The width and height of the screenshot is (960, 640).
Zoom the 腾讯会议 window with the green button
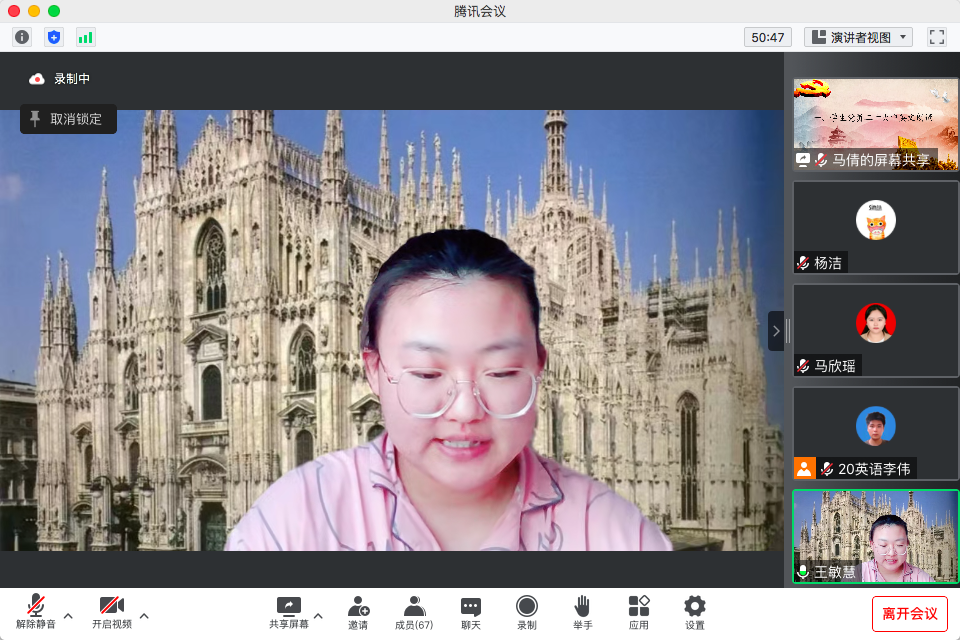(x=54, y=11)
